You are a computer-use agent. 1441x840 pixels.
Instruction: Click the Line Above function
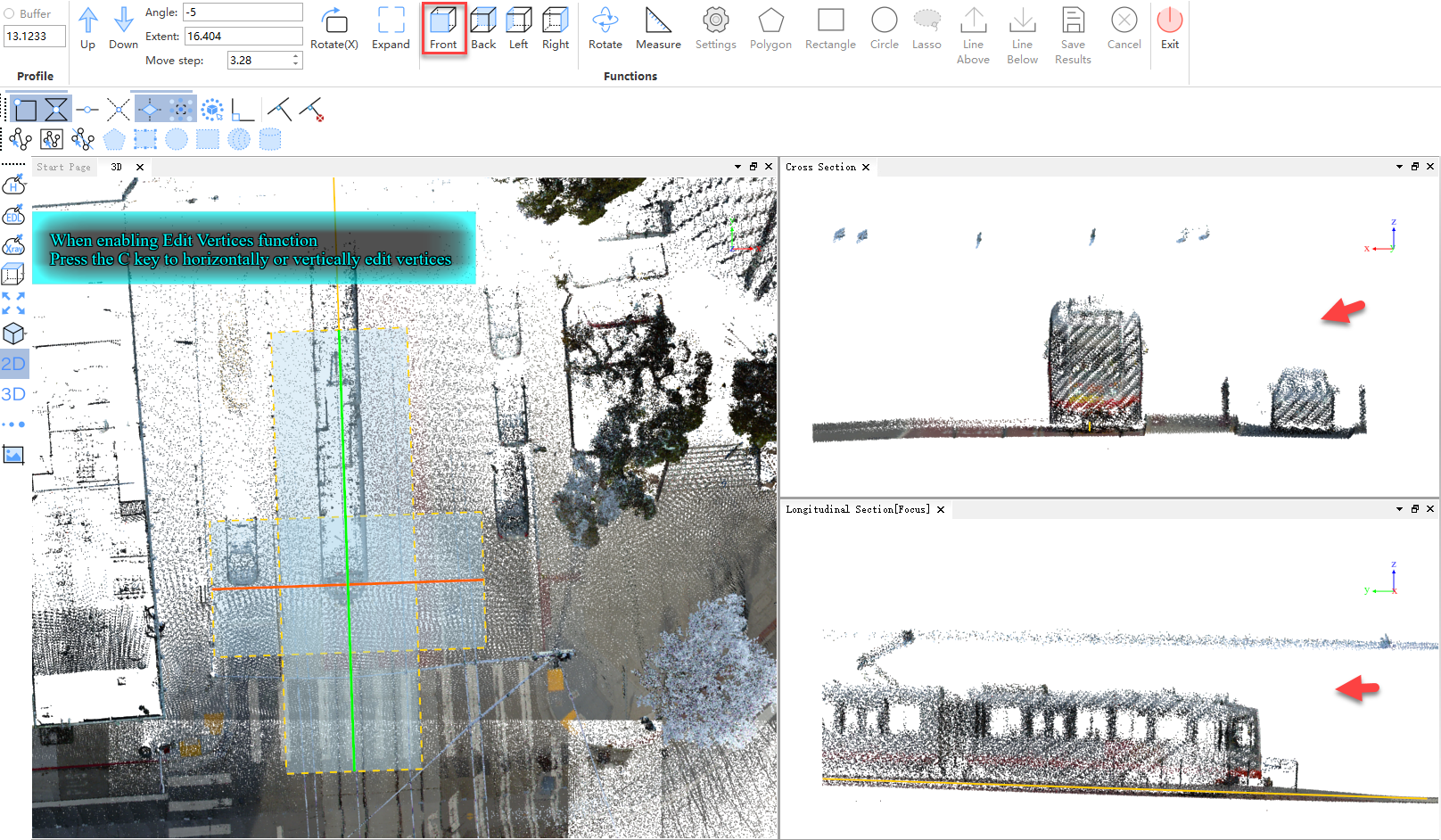point(973,36)
